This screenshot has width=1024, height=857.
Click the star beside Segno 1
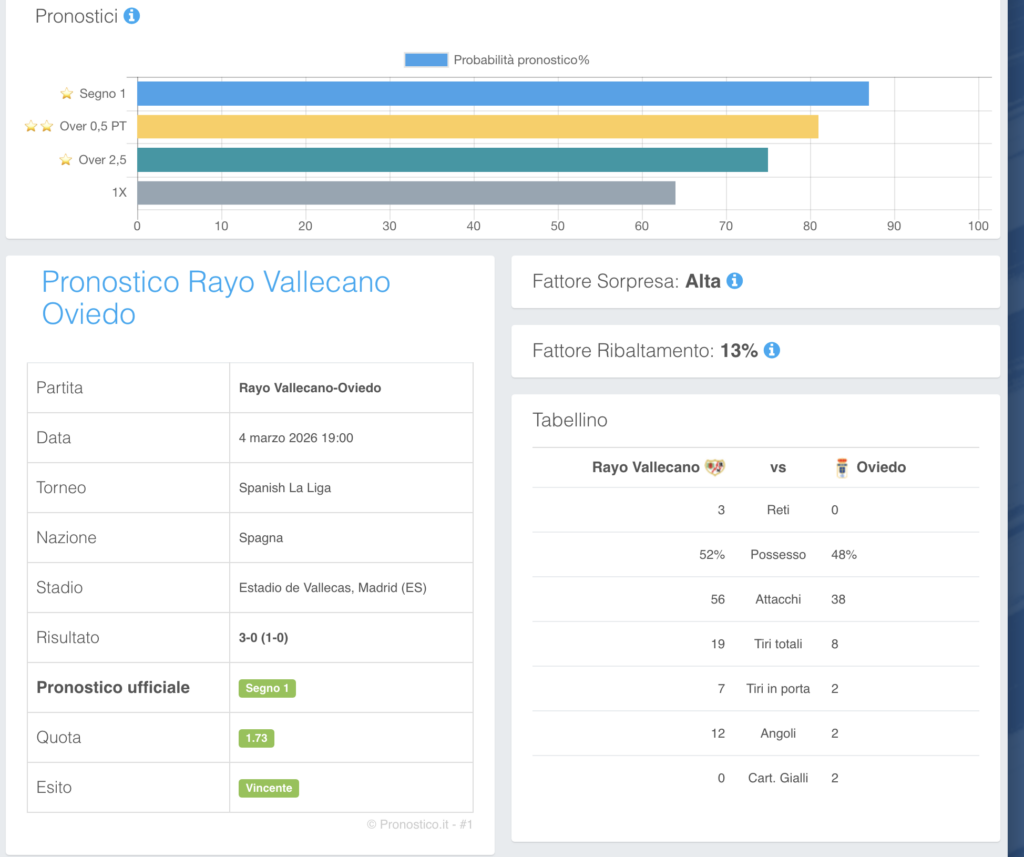[x=67, y=94]
